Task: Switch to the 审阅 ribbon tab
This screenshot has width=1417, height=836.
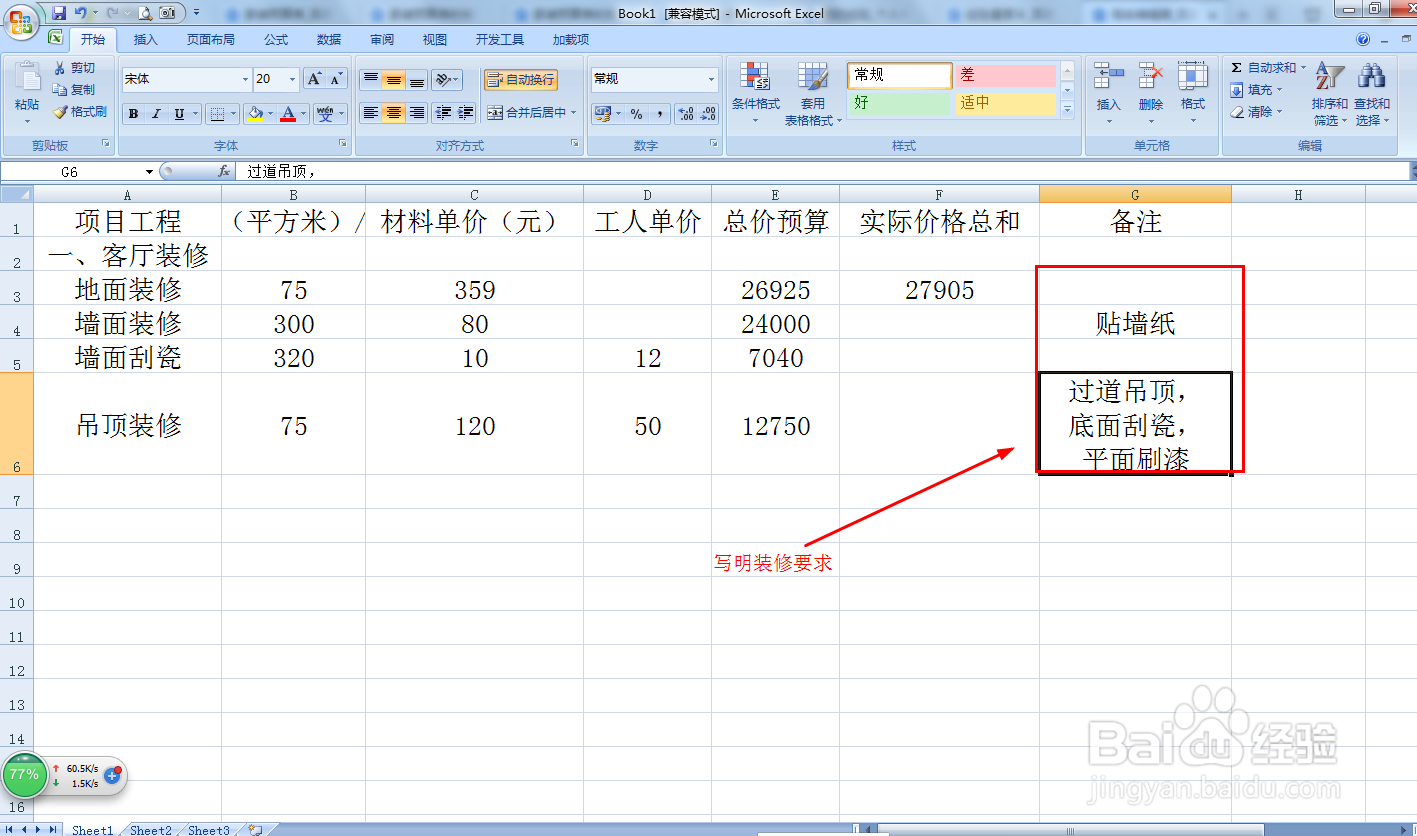Action: [x=382, y=40]
